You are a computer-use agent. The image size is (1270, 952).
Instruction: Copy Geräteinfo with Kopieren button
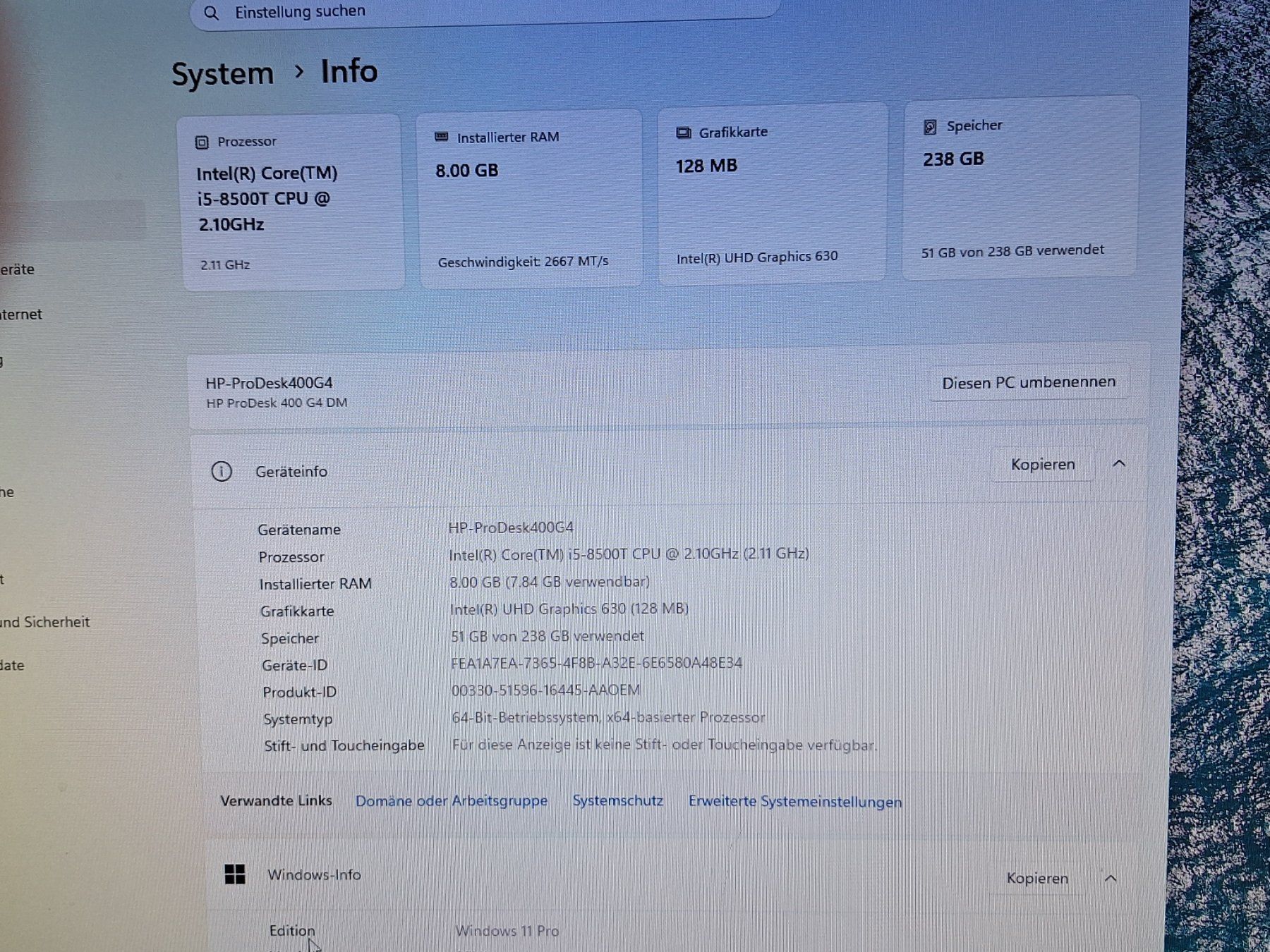[x=1043, y=464]
